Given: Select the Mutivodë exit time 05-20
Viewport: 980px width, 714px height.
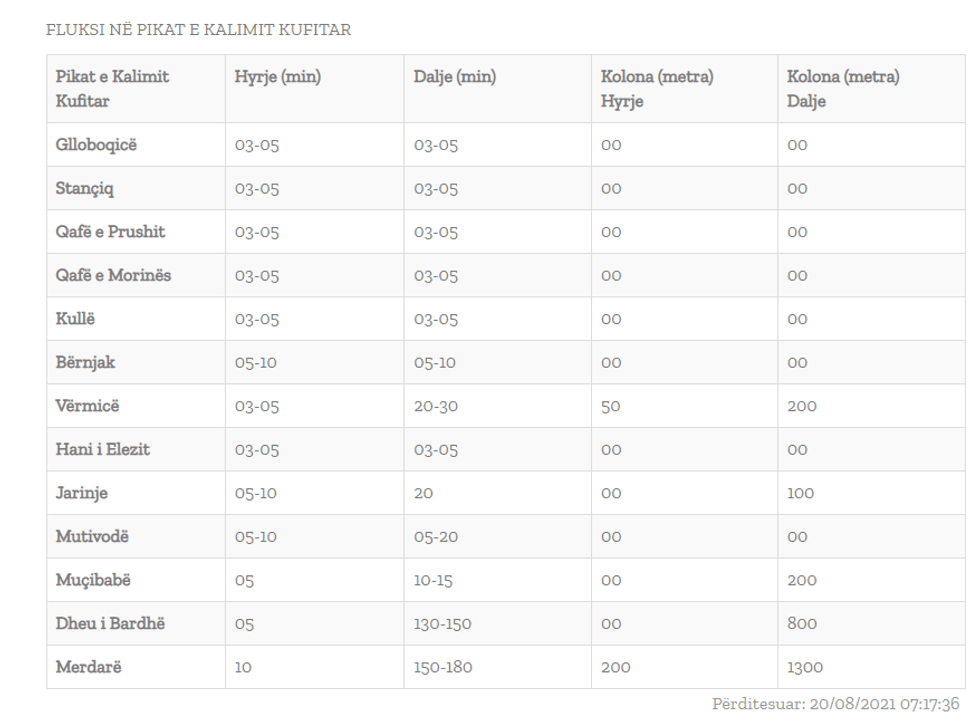Looking at the screenshot, I should (435, 537).
